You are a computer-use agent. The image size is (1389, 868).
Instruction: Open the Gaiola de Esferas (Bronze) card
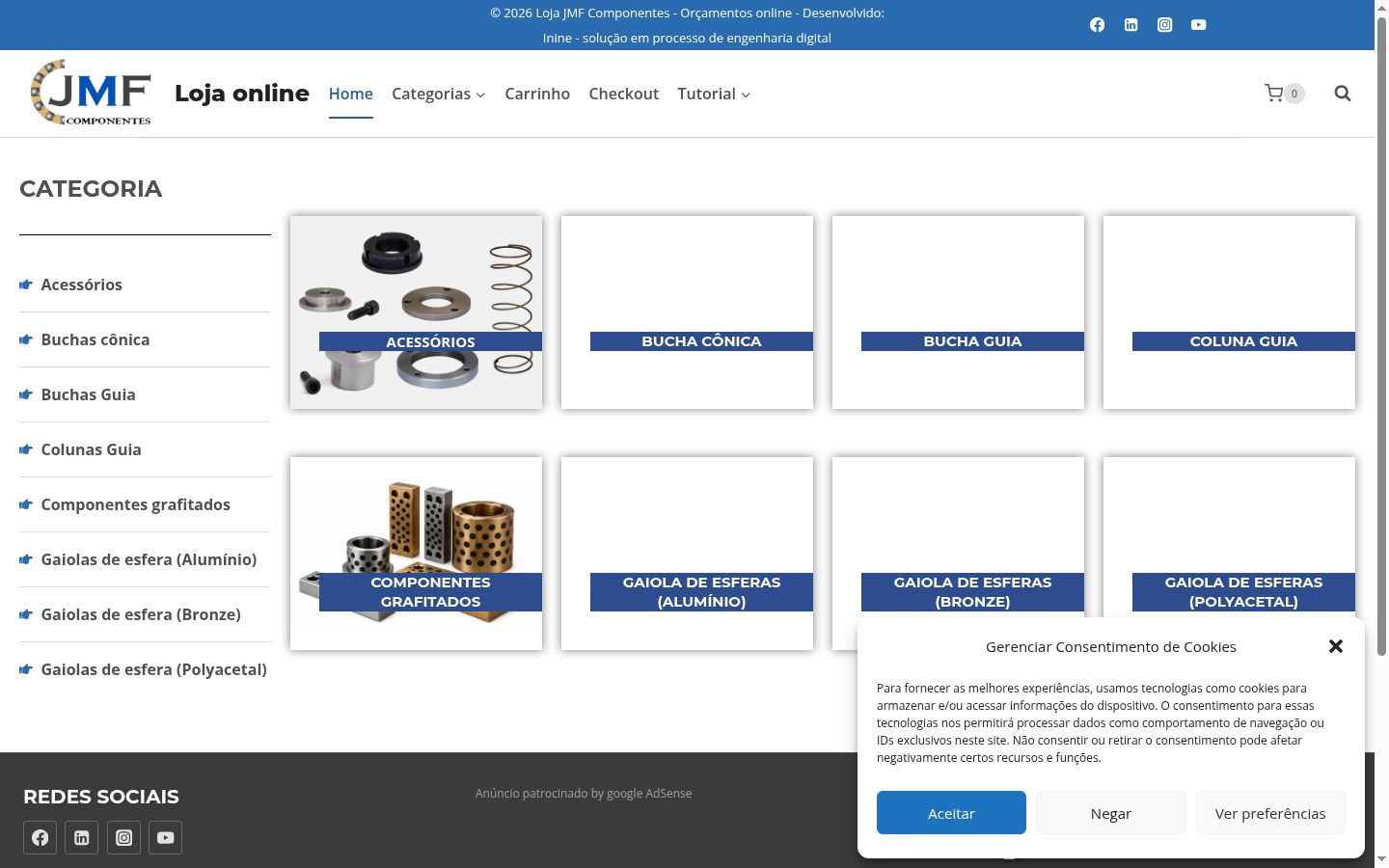pos(958,536)
